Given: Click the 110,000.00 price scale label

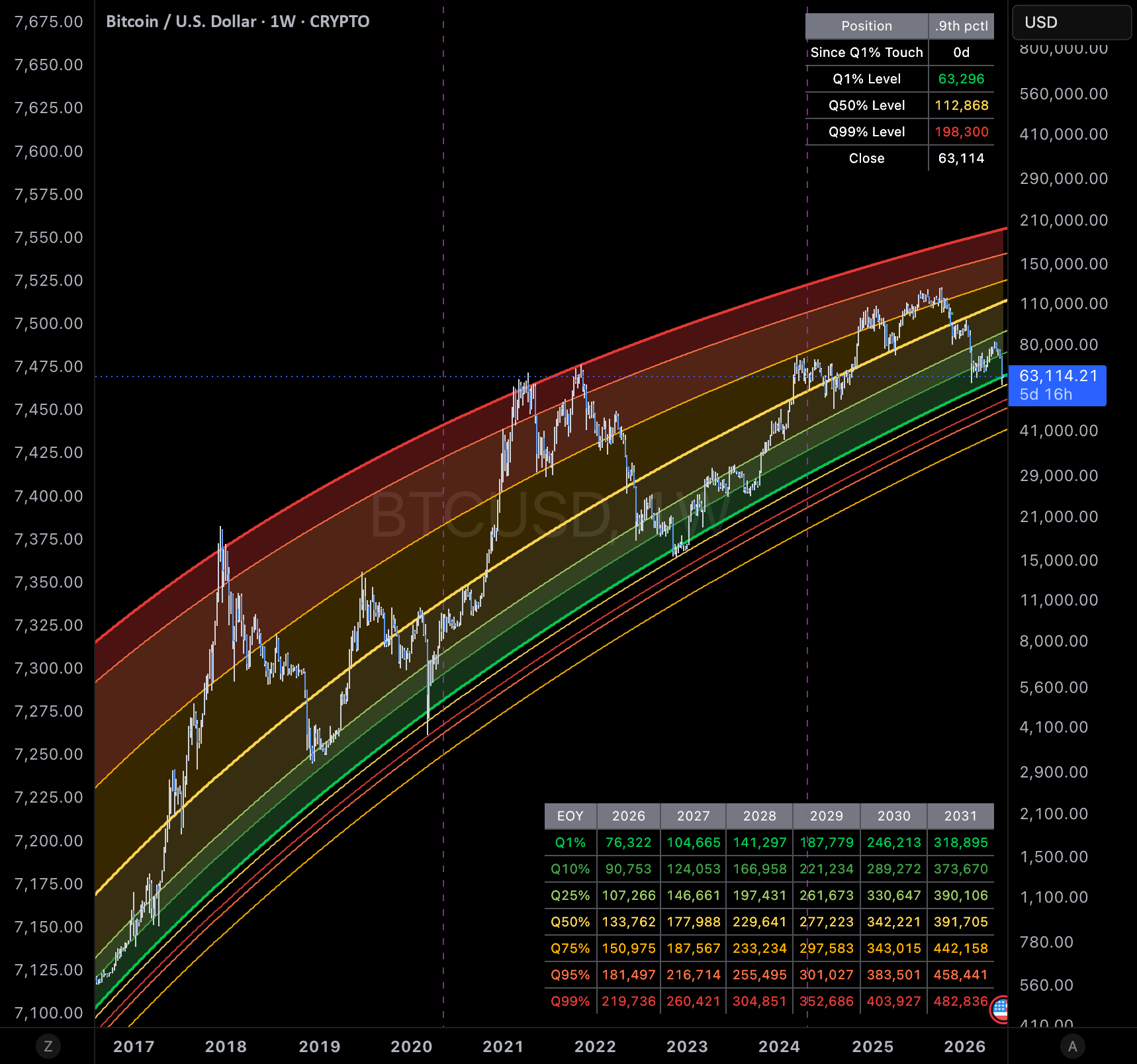Looking at the screenshot, I should [1064, 304].
